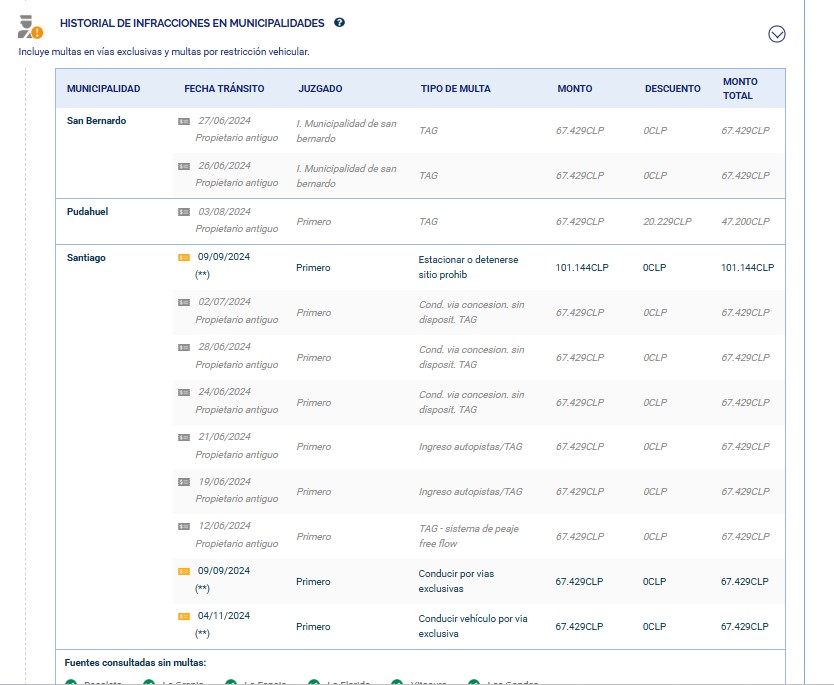Select the San Bernardo municipality cell

[x=96, y=121]
